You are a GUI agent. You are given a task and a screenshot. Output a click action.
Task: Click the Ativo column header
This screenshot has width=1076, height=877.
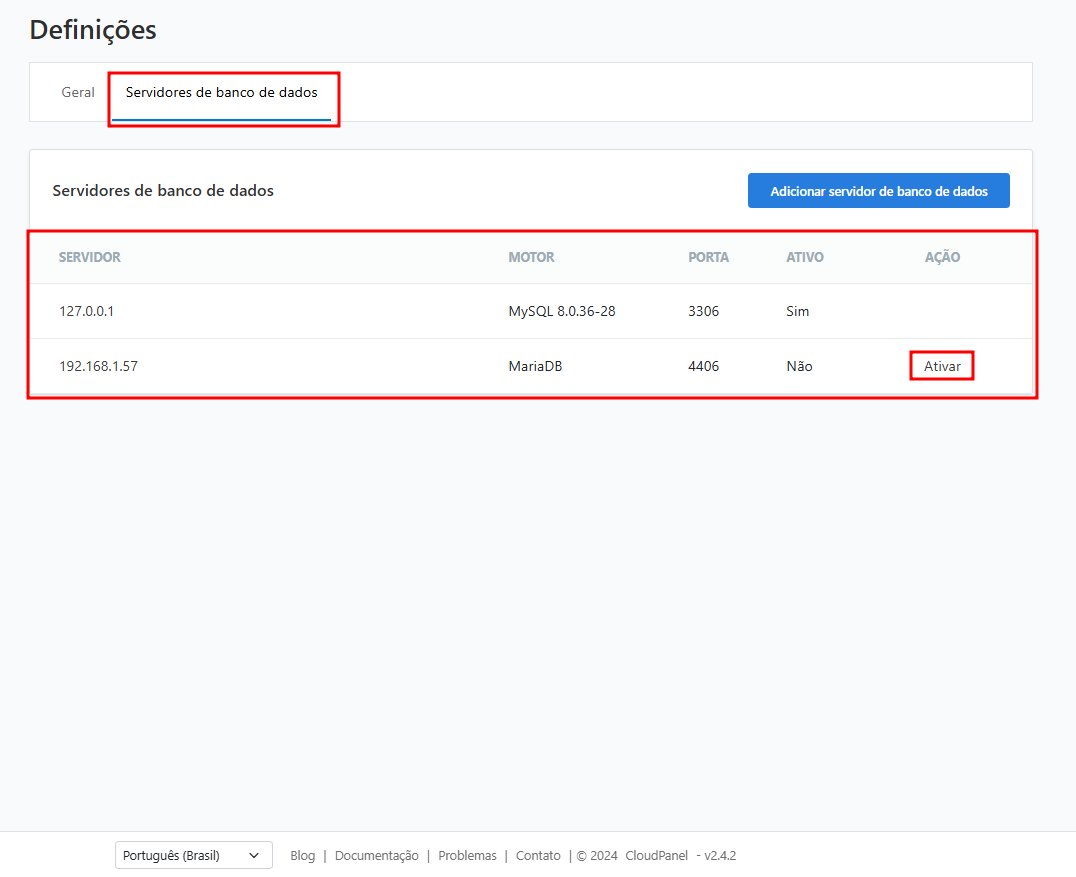804,257
